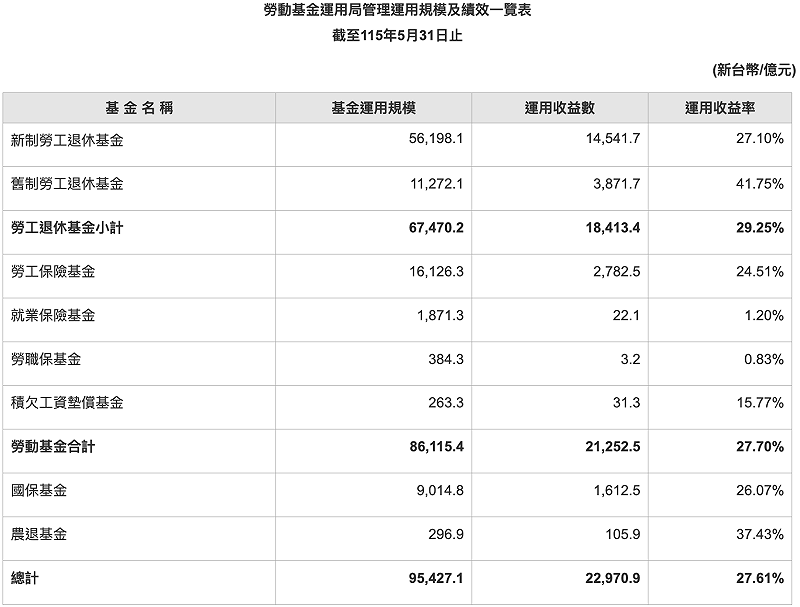This screenshot has height=607, width=800.
Task: Select the value 9,014.8
Action: click(x=440, y=491)
